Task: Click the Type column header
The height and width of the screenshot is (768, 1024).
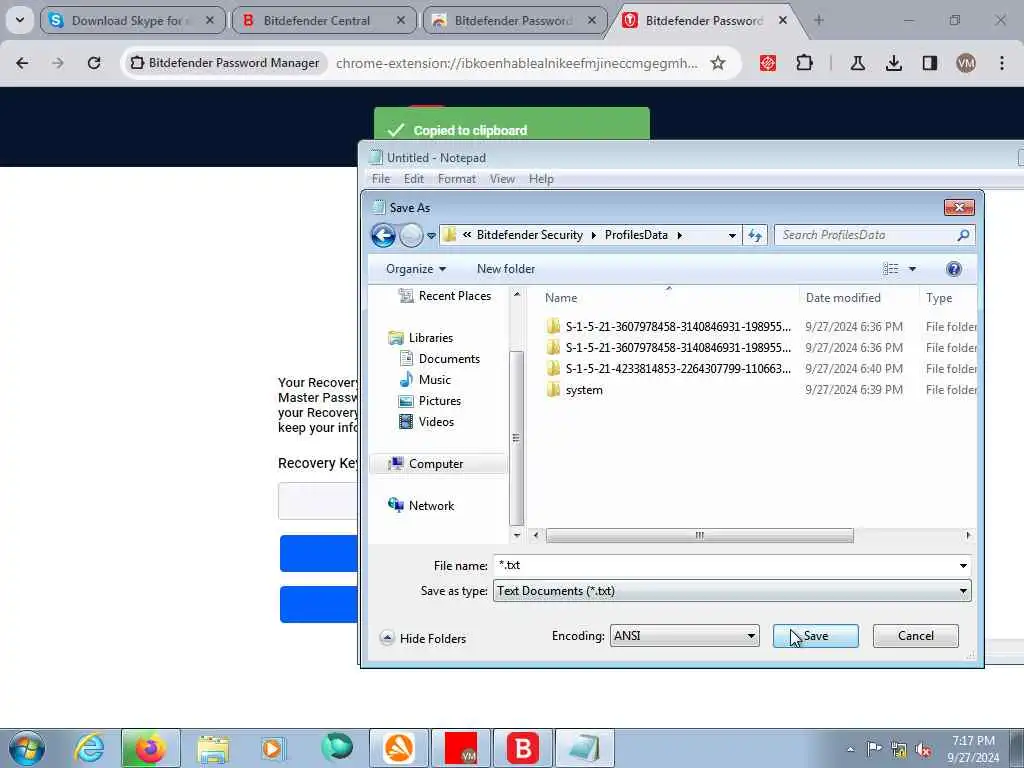Action: pos(938,298)
